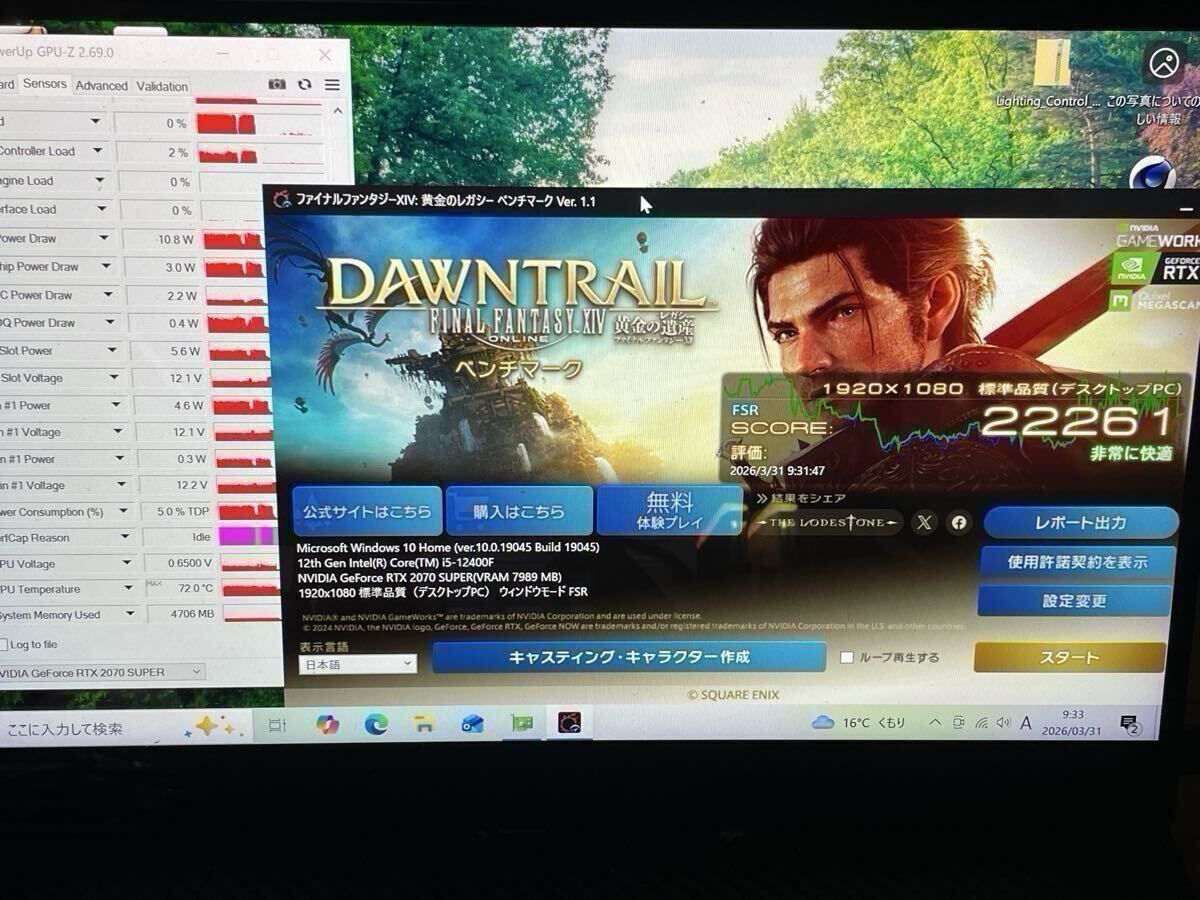Click 購入はこちら purchase button
Viewport: 1200px width, 900px height.
(x=519, y=511)
